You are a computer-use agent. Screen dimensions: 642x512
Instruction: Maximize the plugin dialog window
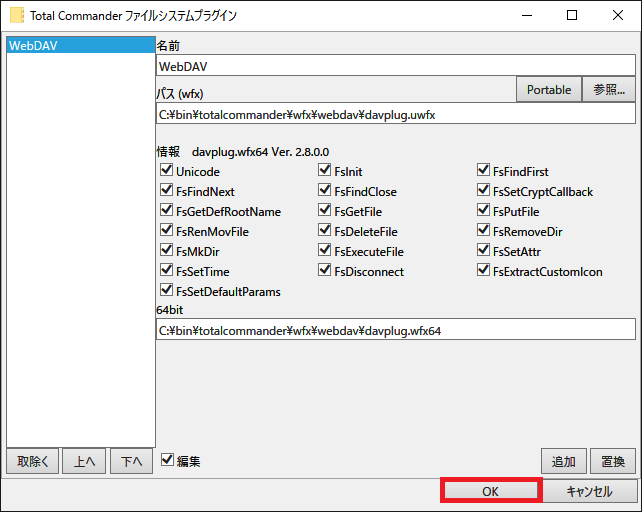pos(572,16)
